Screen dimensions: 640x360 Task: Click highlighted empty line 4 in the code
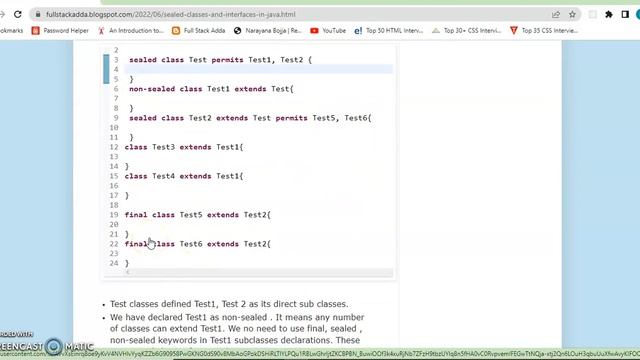[258, 69]
